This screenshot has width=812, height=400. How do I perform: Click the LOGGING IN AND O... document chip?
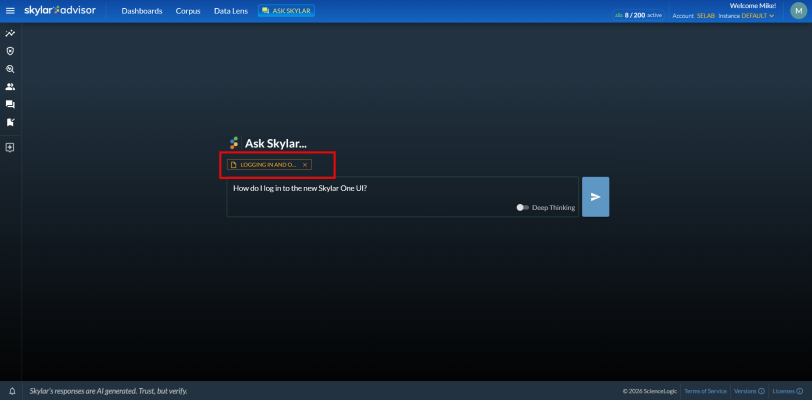pyautogui.click(x=268, y=165)
